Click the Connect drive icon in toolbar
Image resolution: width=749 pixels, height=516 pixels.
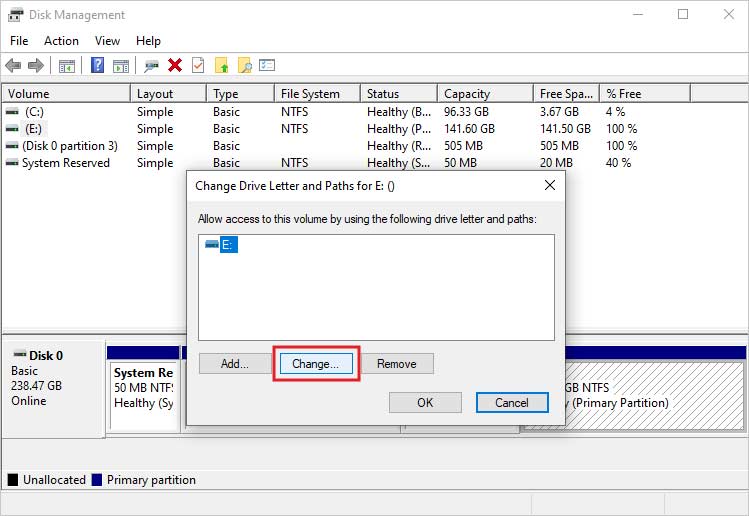[x=151, y=65]
